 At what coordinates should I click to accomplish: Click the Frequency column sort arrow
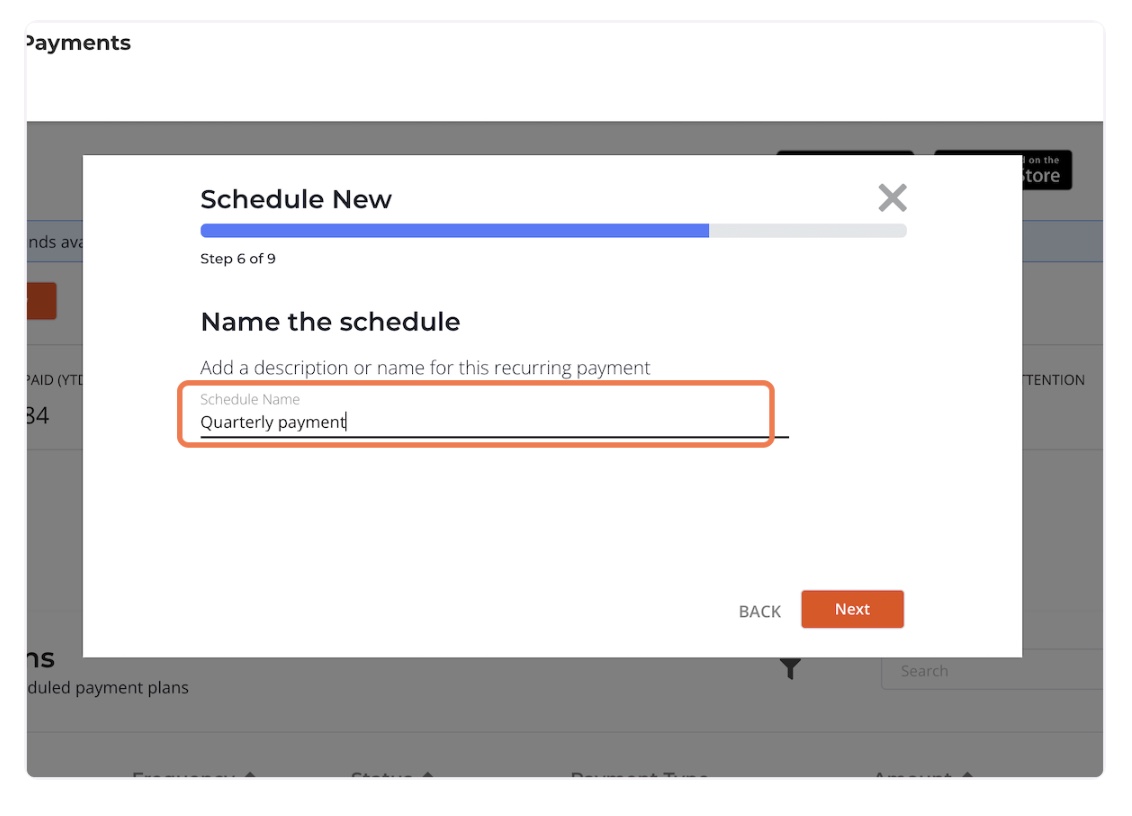pos(249,775)
